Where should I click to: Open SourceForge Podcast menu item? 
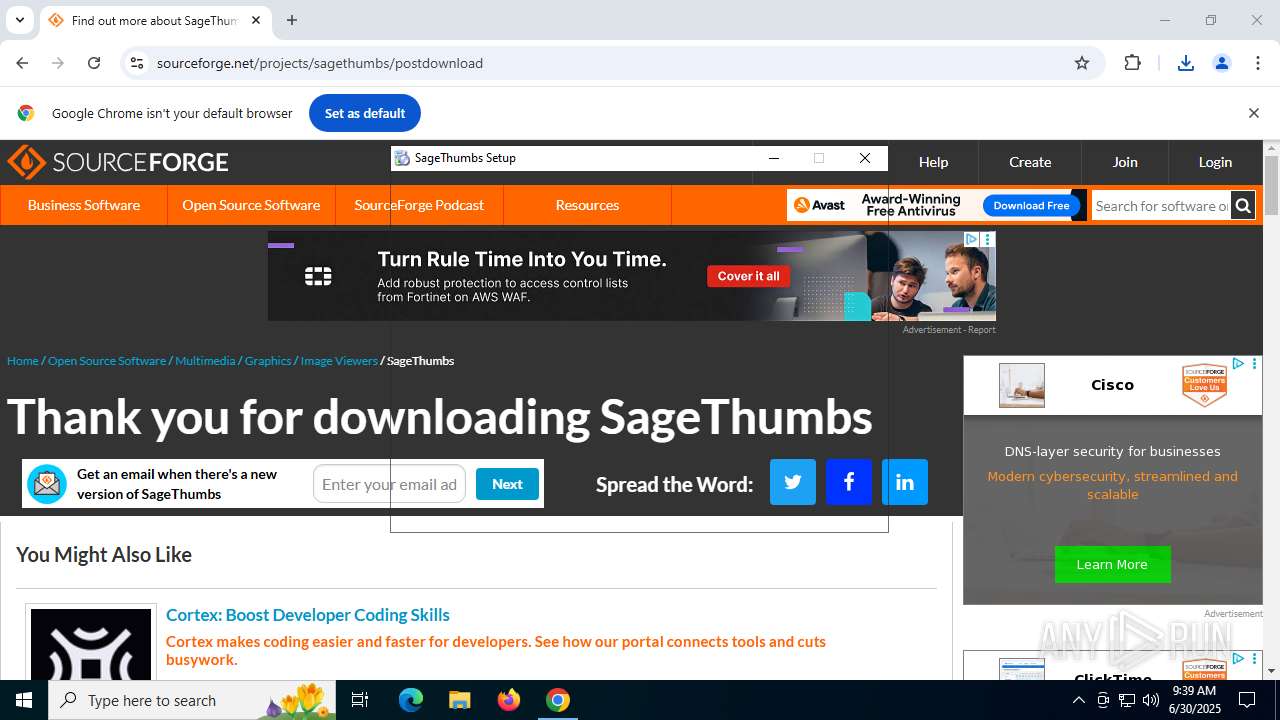coord(419,205)
